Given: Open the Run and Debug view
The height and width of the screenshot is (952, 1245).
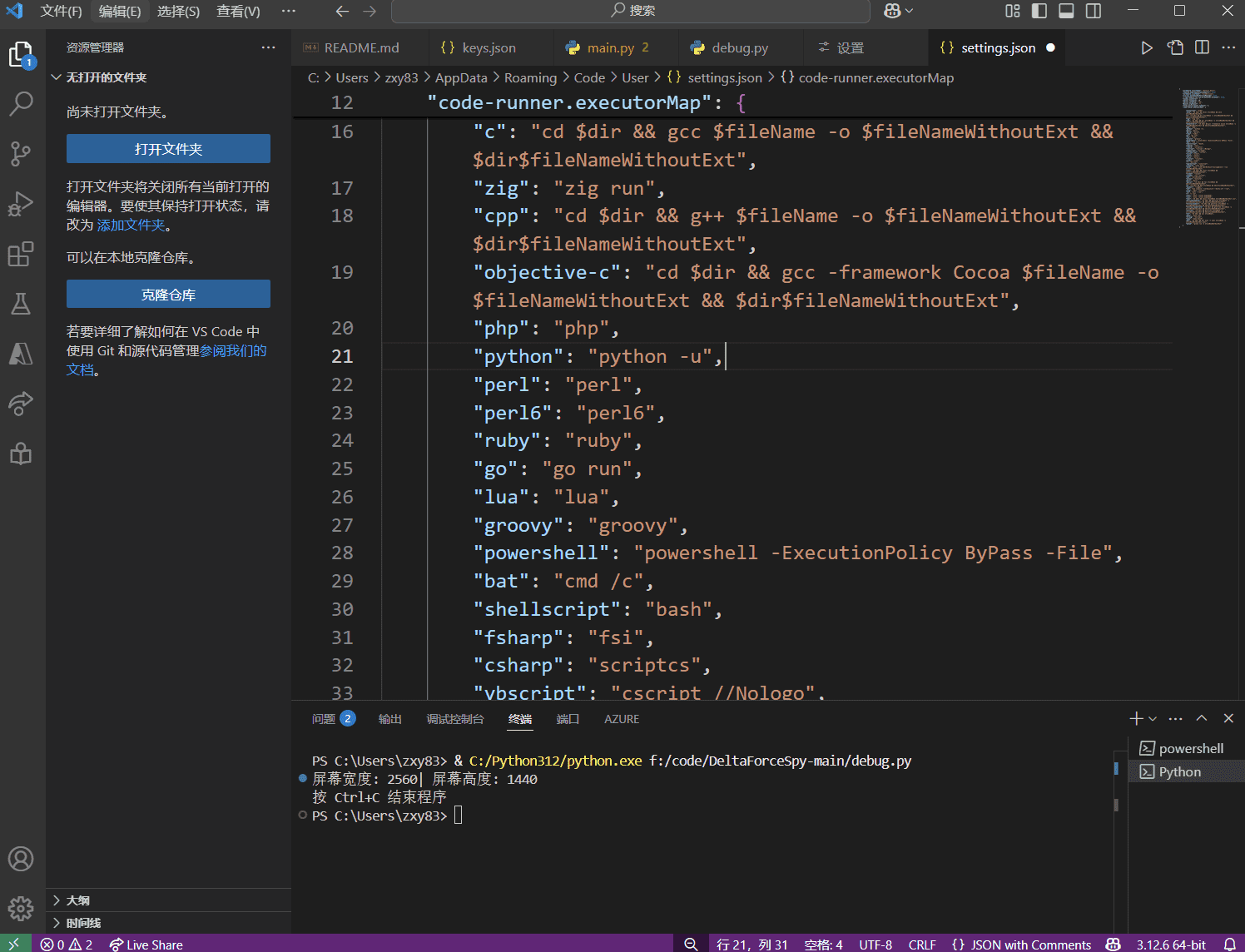Looking at the screenshot, I should point(21,204).
